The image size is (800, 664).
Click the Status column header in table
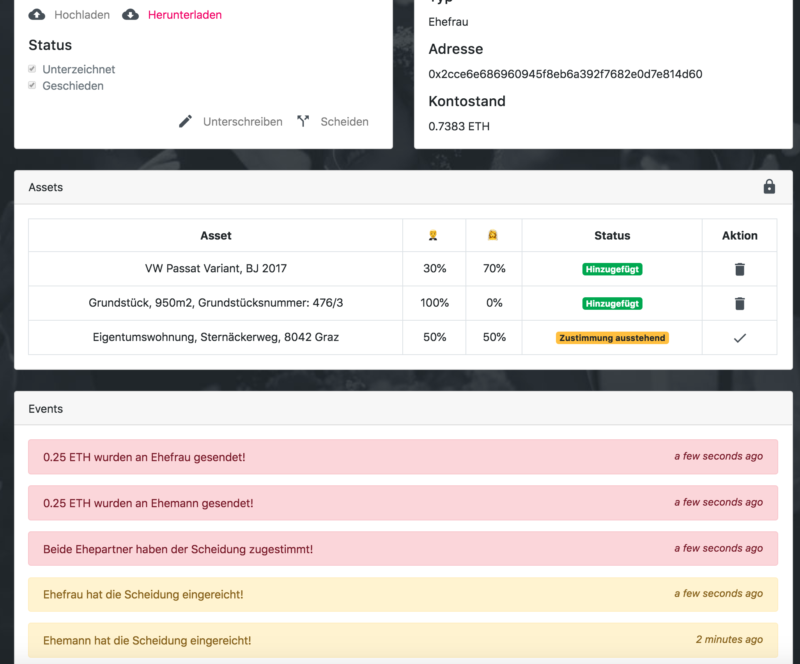[x=612, y=235]
